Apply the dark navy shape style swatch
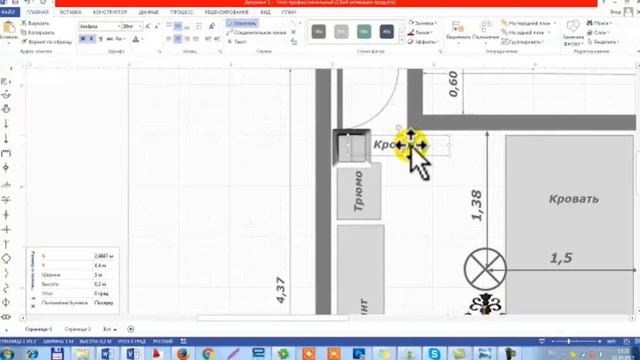 tap(387, 31)
